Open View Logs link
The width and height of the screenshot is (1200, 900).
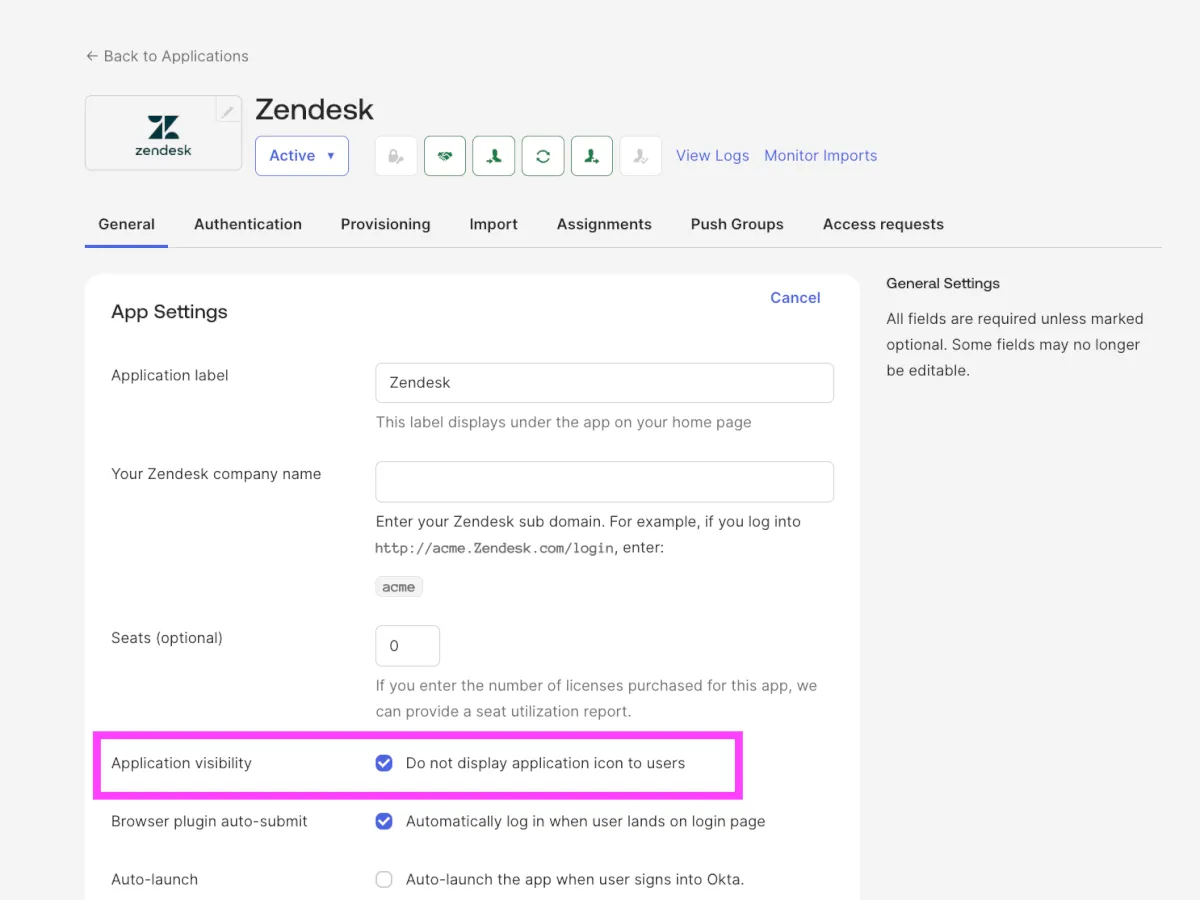[x=712, y=156]
